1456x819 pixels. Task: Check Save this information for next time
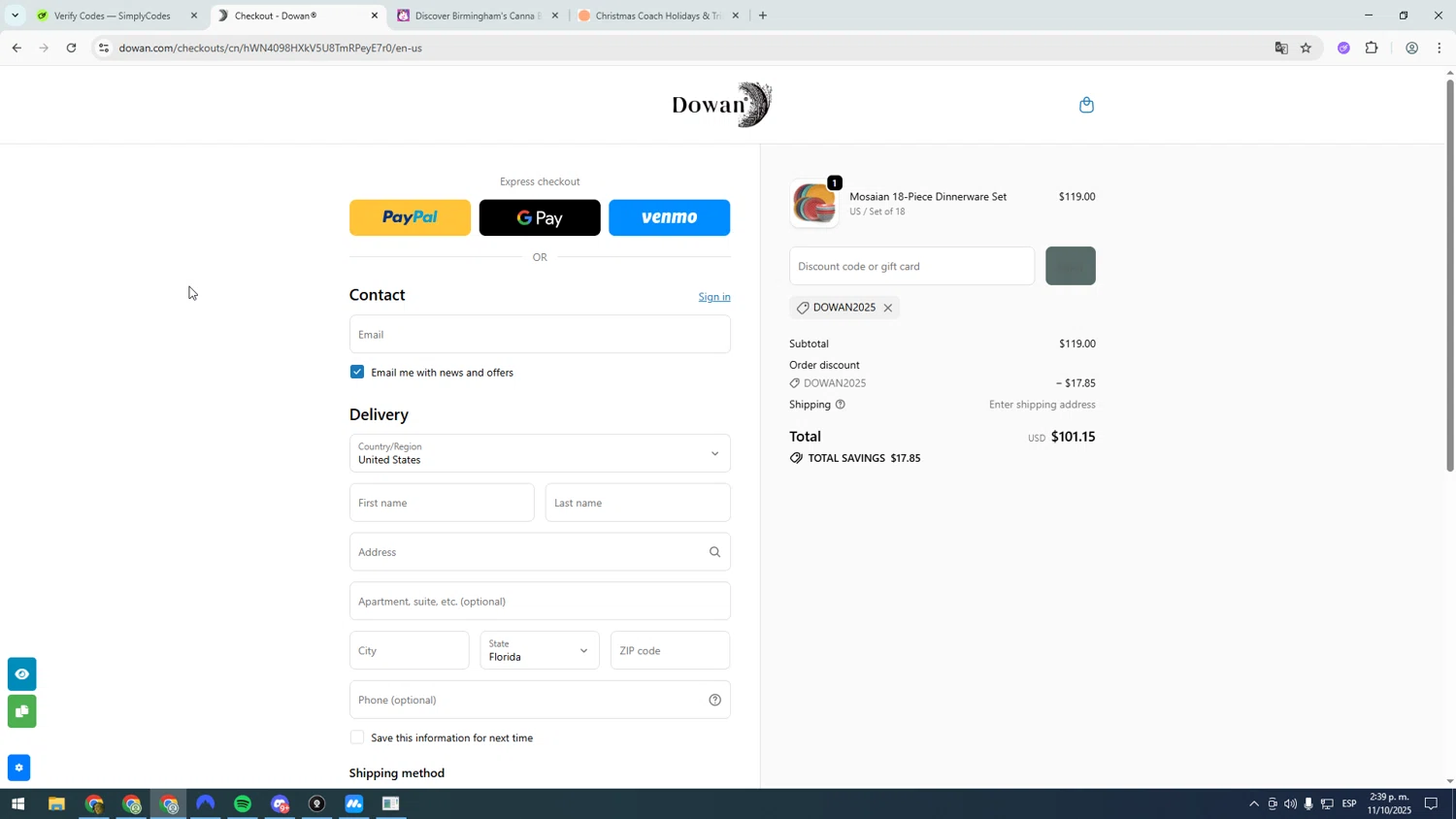357,737
